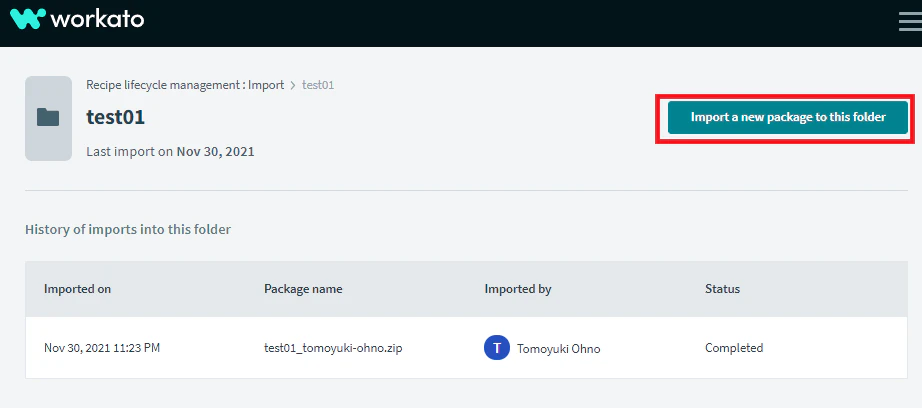
Task: Click the Status column header
Action: coord(723,289)
